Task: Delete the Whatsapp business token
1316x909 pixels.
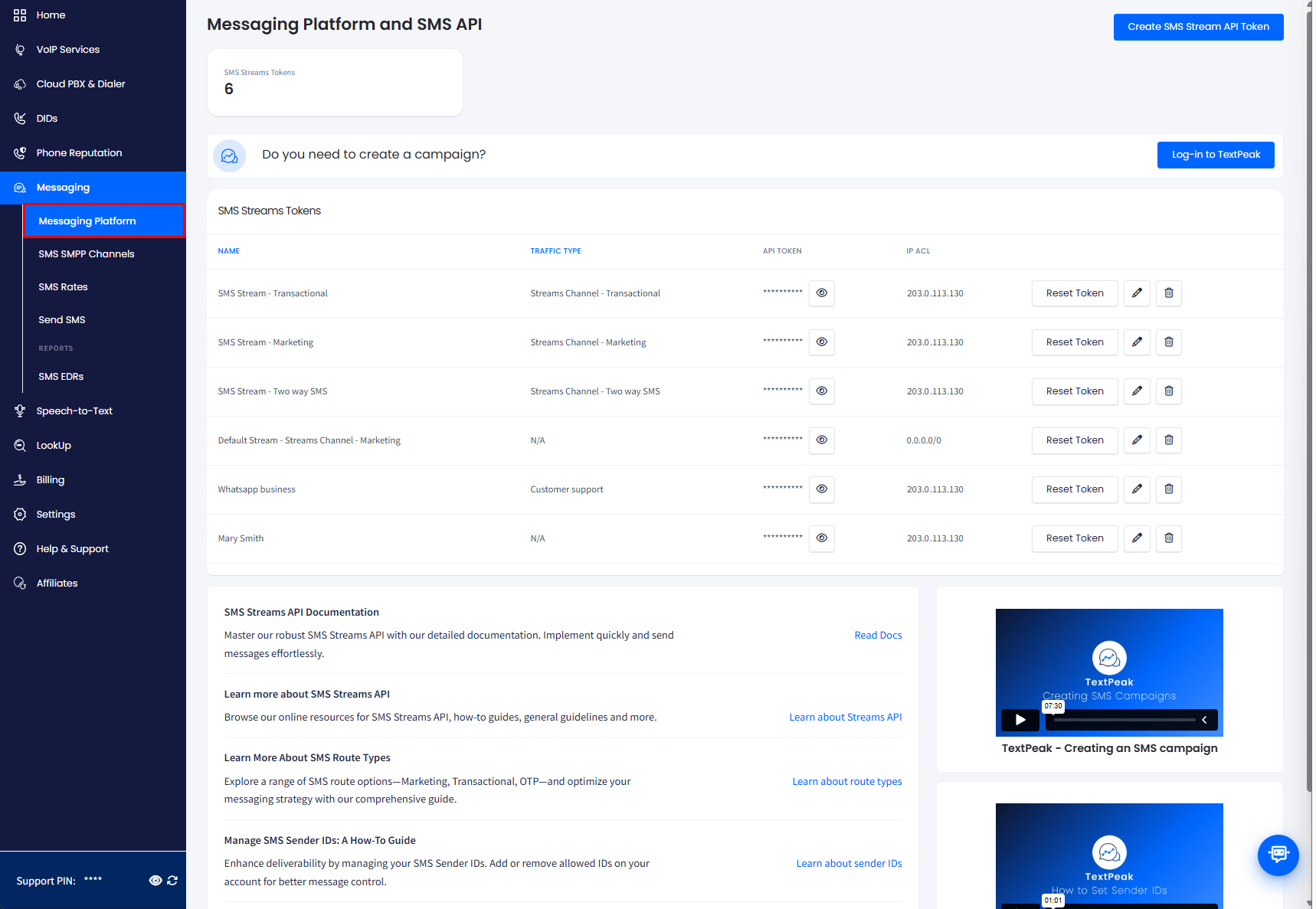Action: click(x=1169, y=489)
